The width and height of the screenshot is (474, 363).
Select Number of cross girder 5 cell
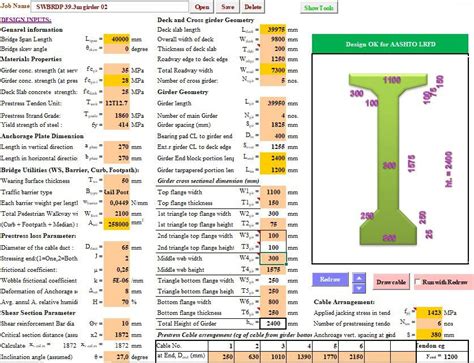[273, 80]
